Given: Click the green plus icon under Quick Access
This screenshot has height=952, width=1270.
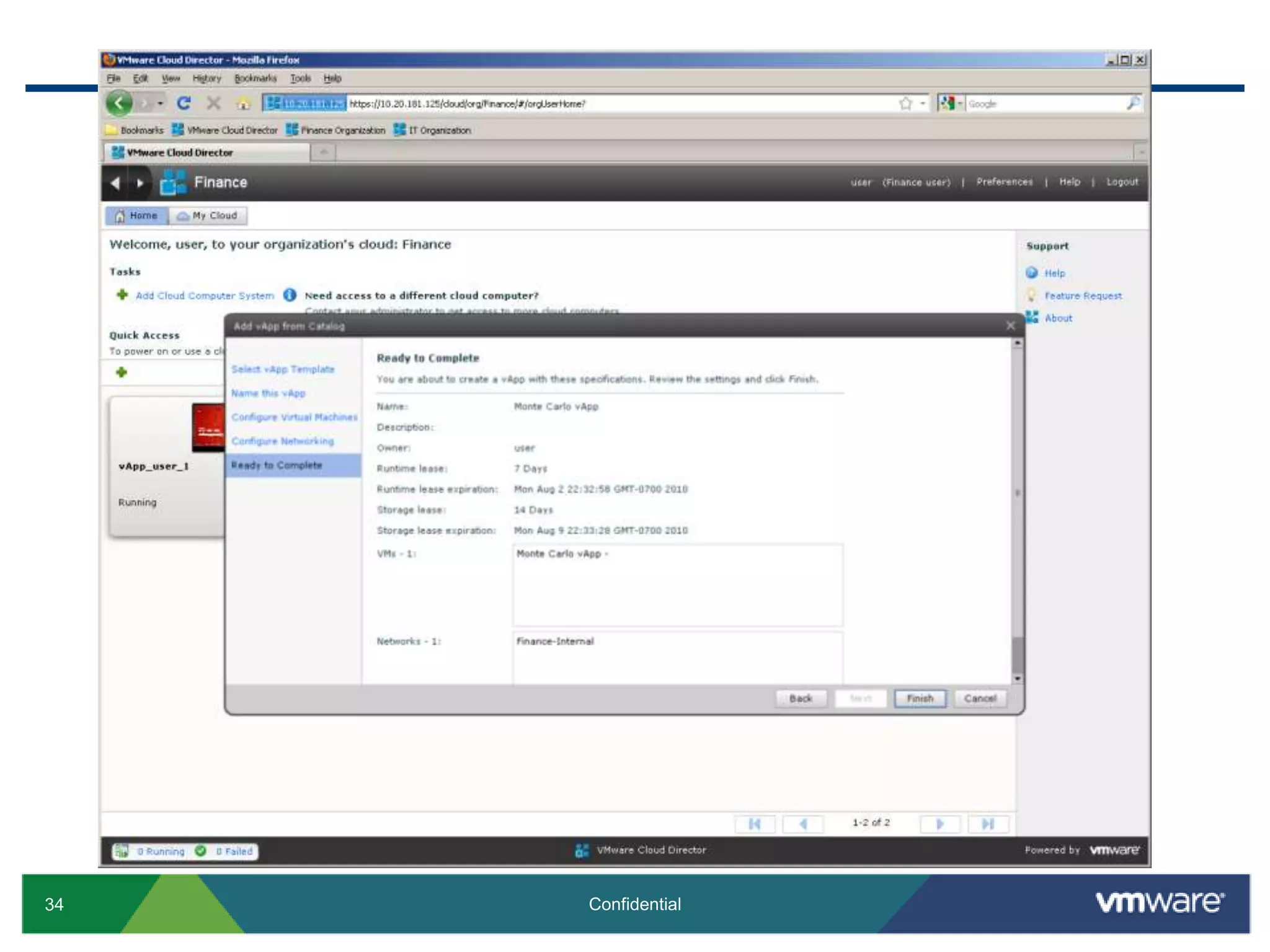Looking at the screenshot, I should (x=122, y=372).
